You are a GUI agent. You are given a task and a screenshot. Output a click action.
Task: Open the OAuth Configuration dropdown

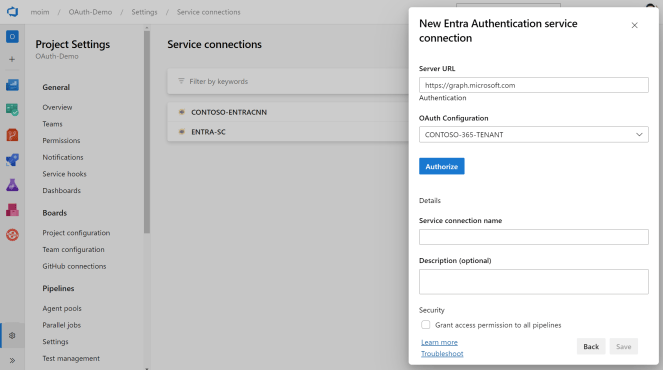534,134
